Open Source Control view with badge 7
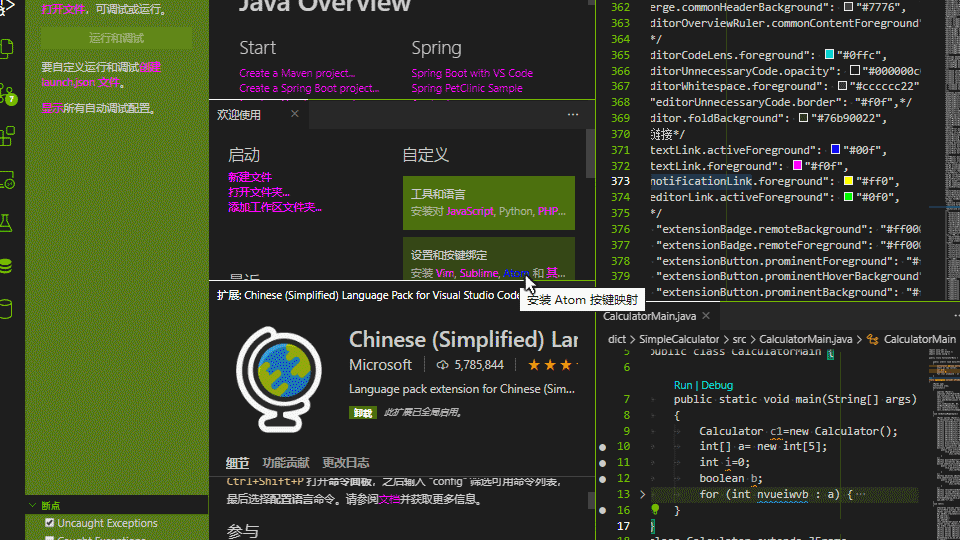 [x=9, y=93]
